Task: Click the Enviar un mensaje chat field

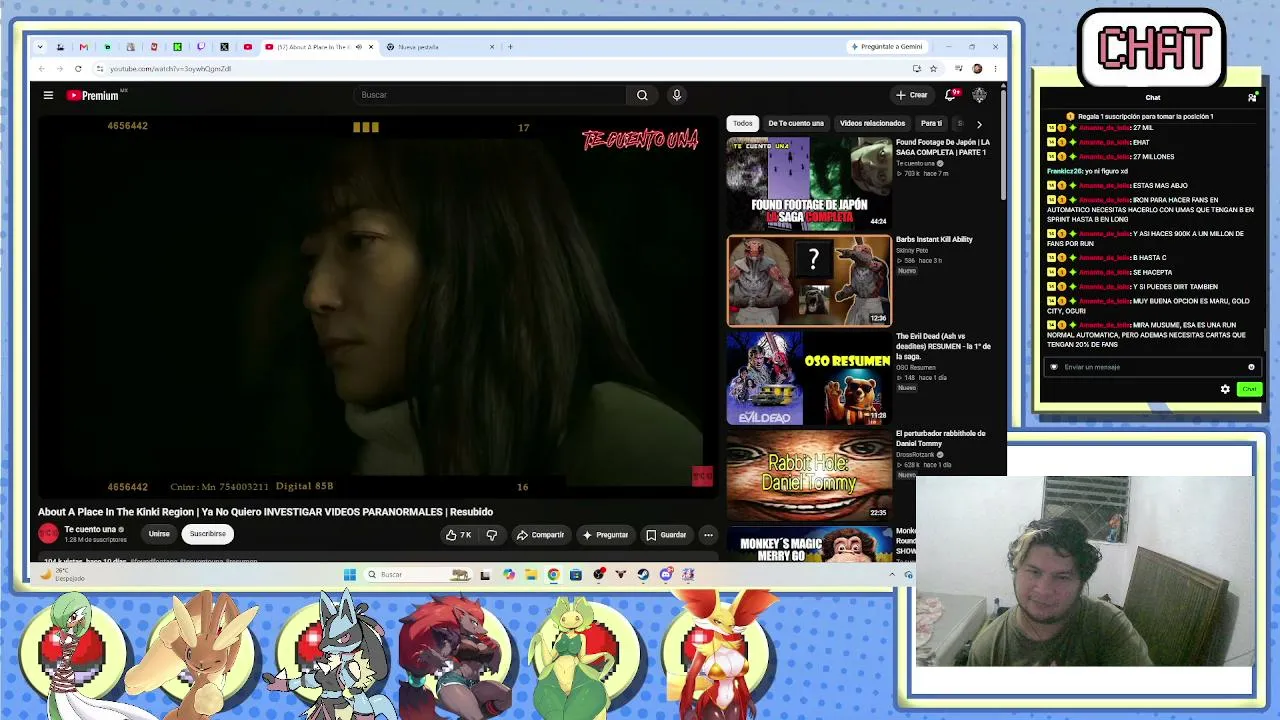Action: [1152, 367]
